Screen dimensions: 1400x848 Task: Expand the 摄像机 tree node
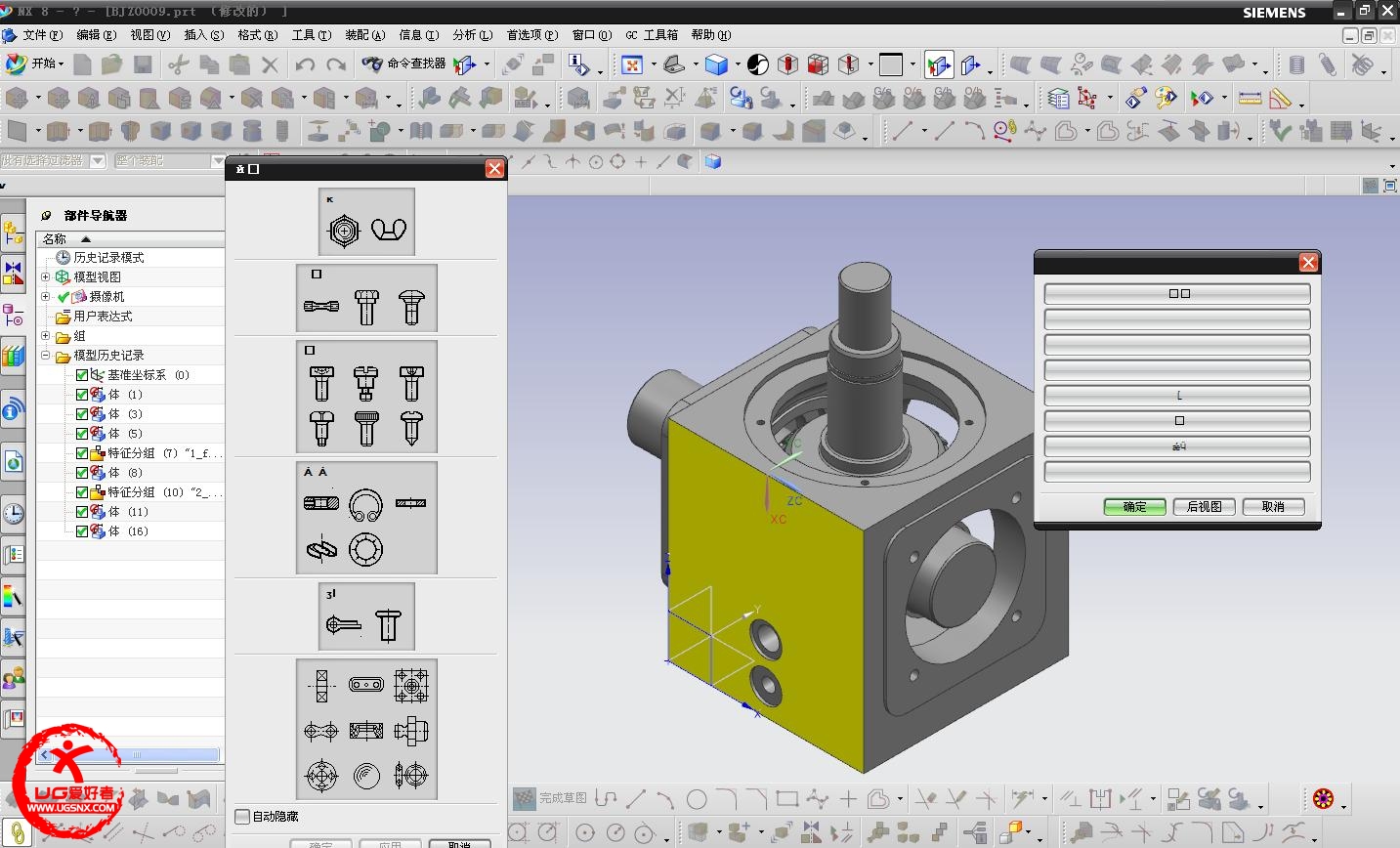click(x=45, y=296)
